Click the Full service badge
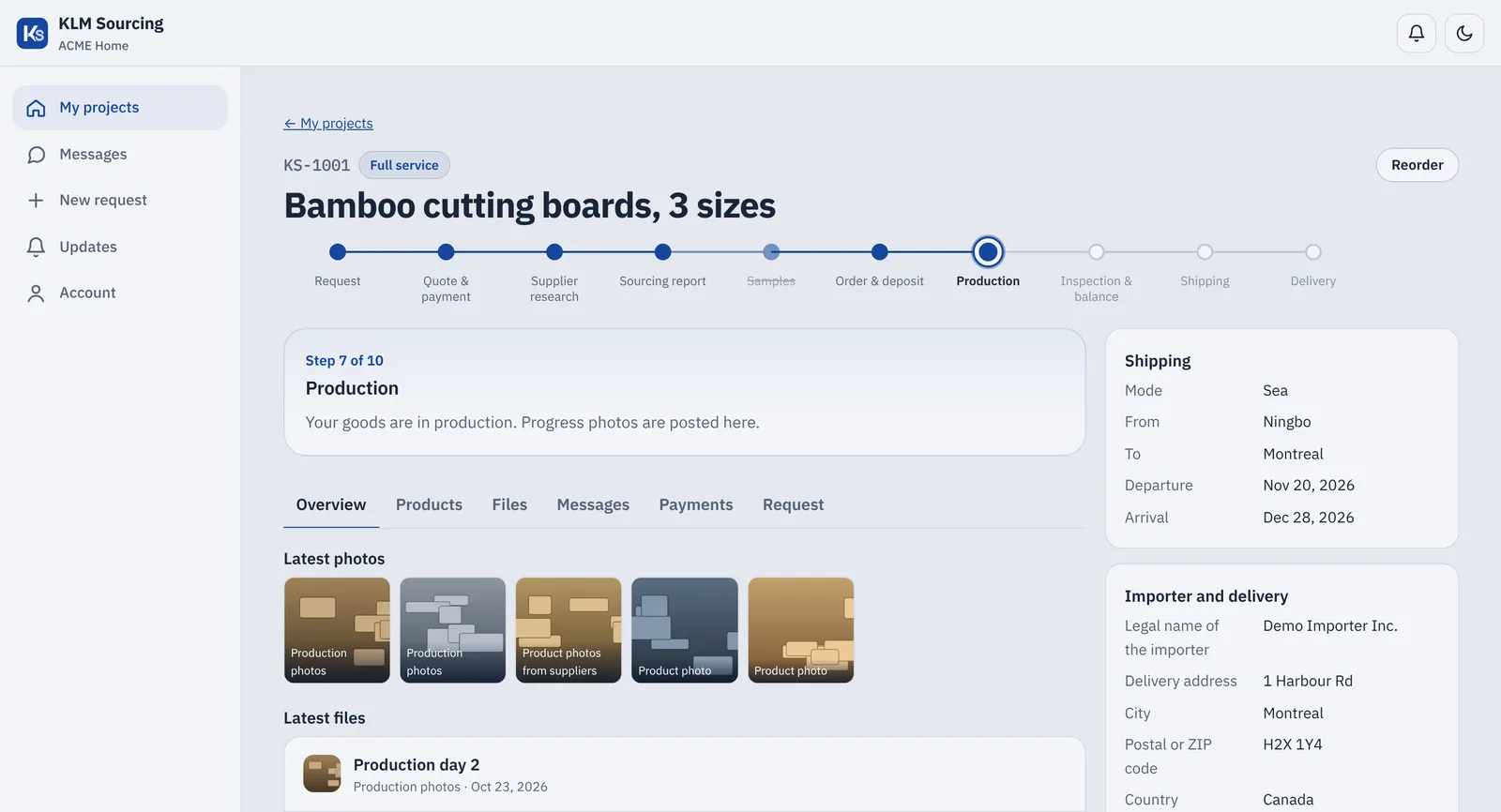Viewport: 1501px width, 812px height. coord(404,165)
